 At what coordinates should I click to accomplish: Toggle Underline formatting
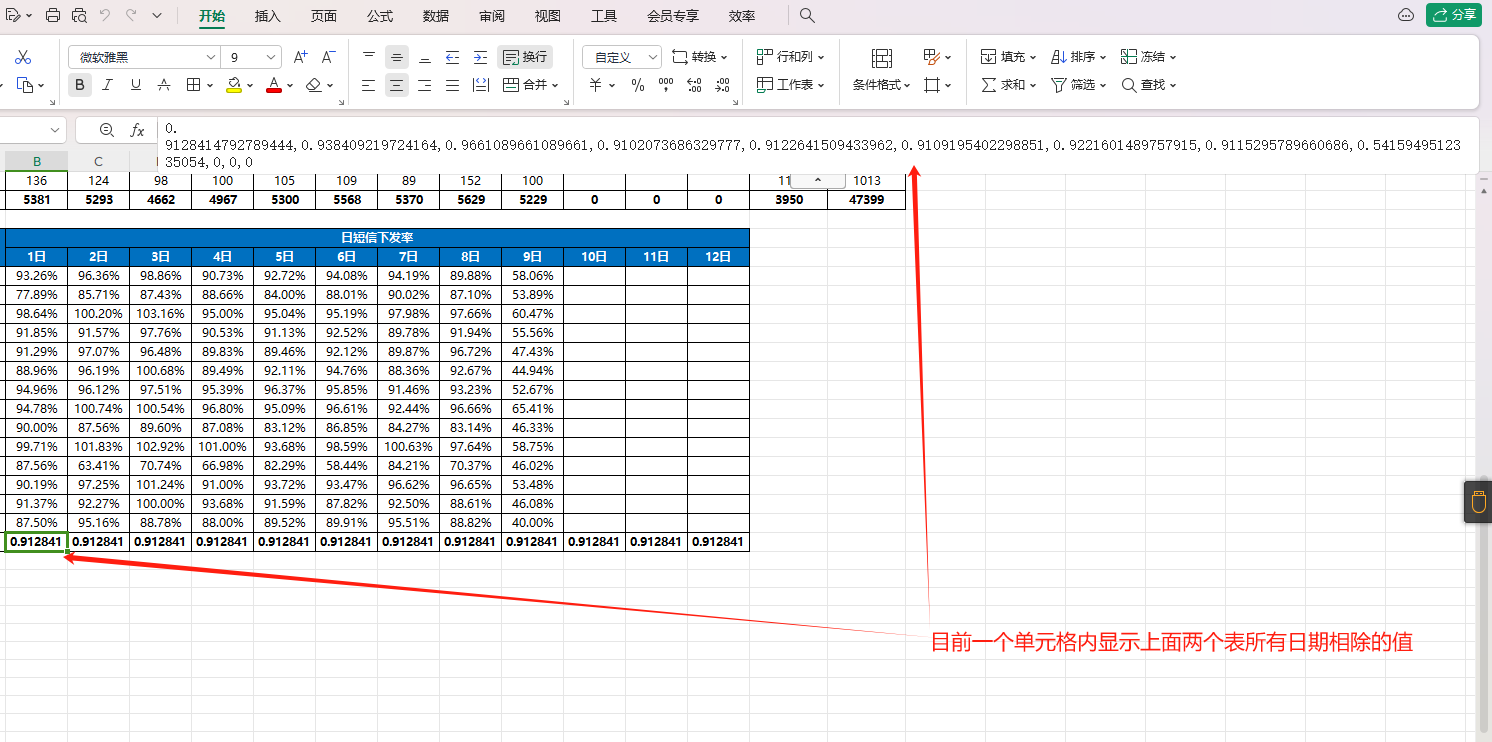(136, 85)
